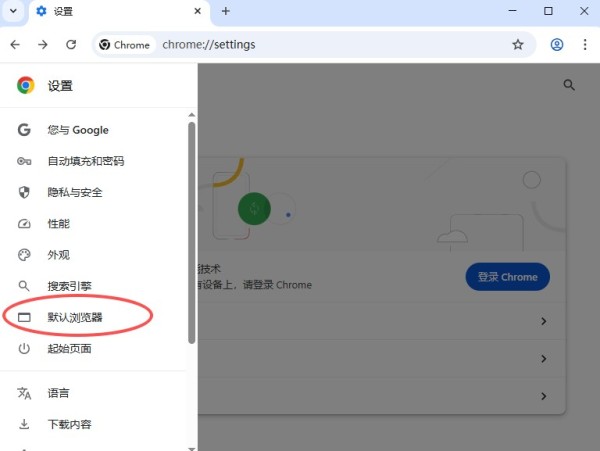Click the sidebar scroll up arrow
The width and height of the screenshot is (600, 451).
(192, 115)
